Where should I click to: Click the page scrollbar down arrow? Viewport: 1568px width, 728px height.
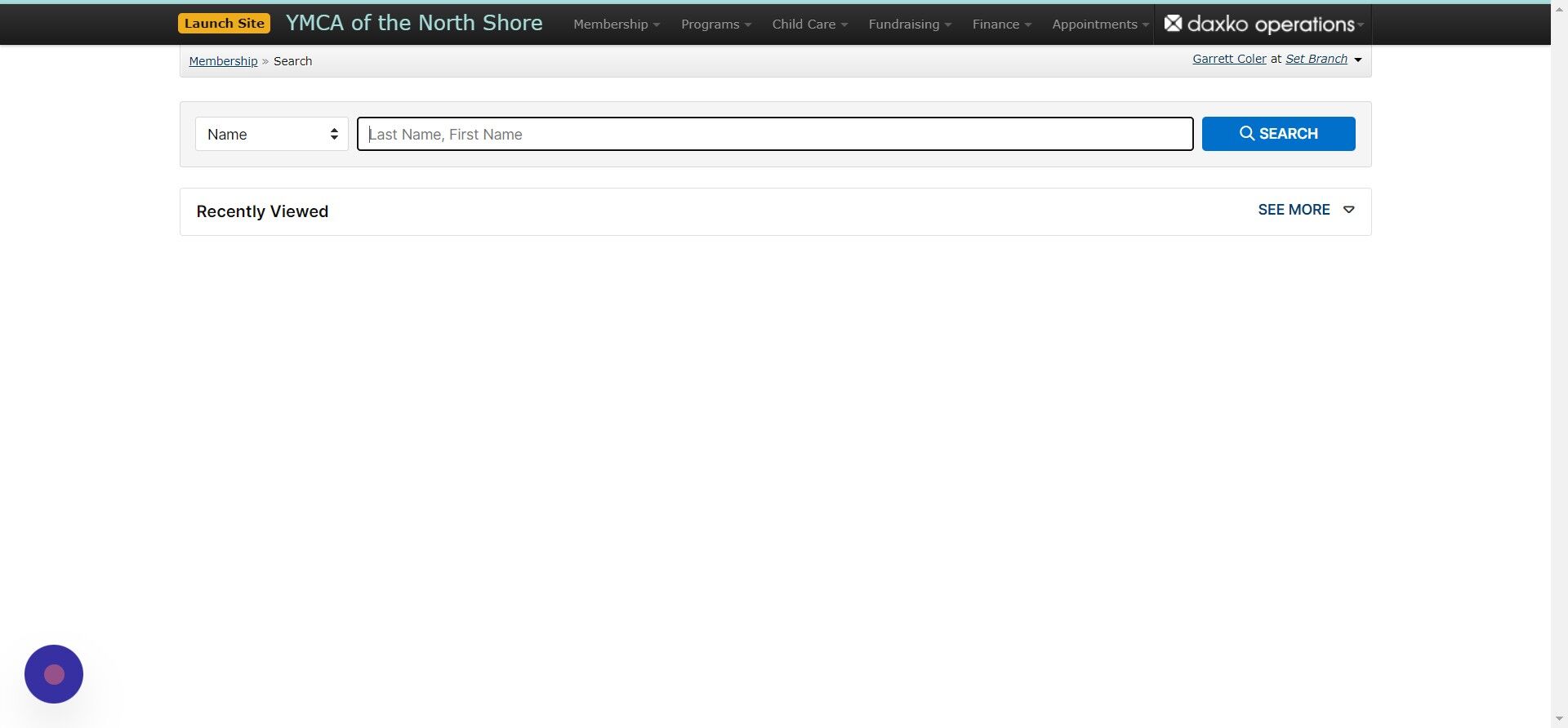point(1559,719)
